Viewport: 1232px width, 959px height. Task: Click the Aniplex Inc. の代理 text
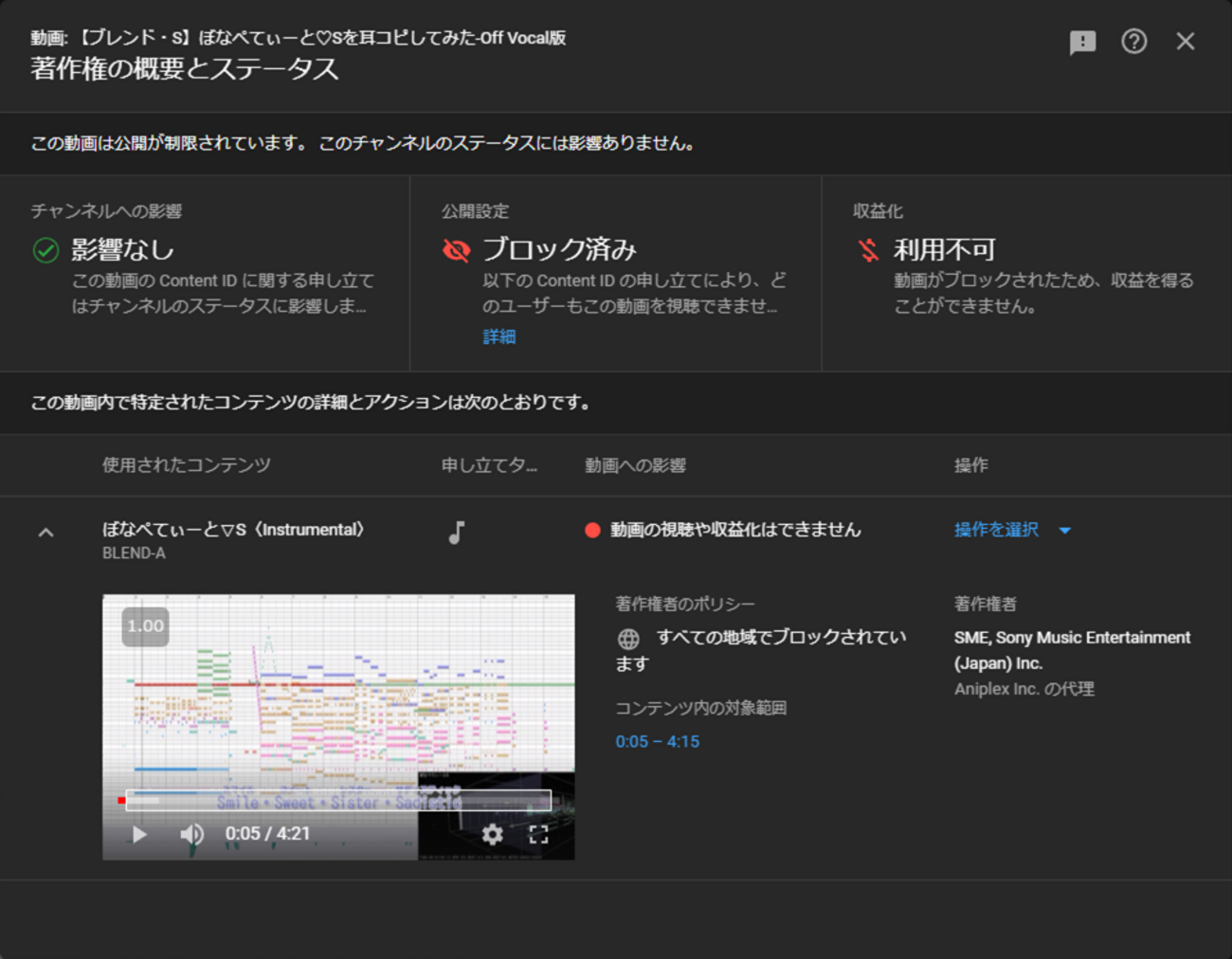pyautogui.click(x=1024, y=689)
